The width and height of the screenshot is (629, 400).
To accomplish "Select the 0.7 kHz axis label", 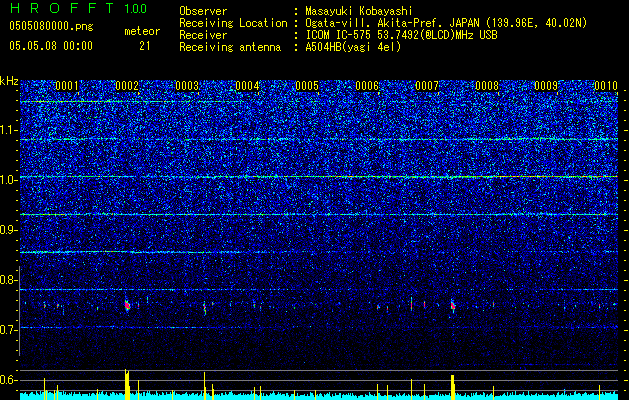I will click(9, 330).
